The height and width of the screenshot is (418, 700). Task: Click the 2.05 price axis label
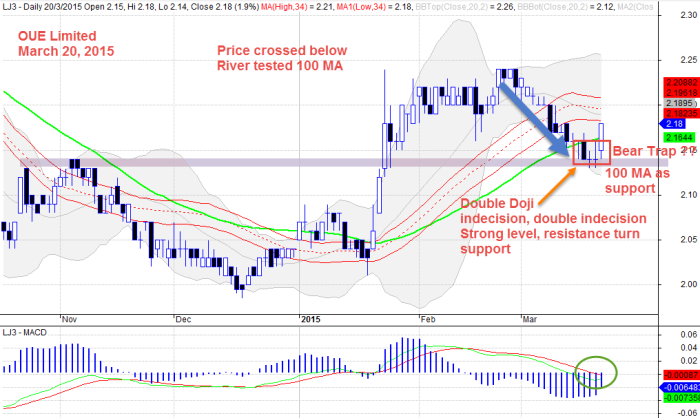(688, 239)
